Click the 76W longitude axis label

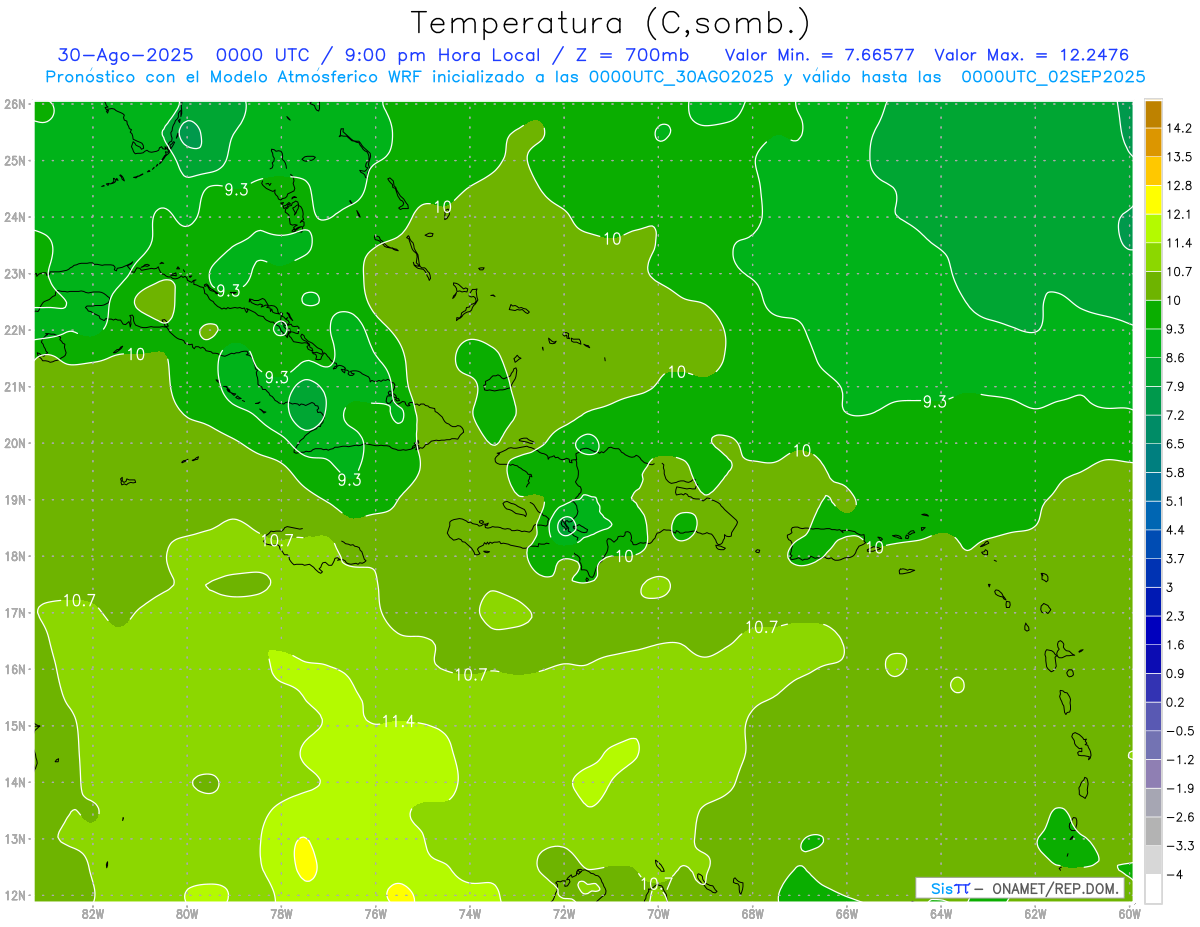tap(376, 913)
